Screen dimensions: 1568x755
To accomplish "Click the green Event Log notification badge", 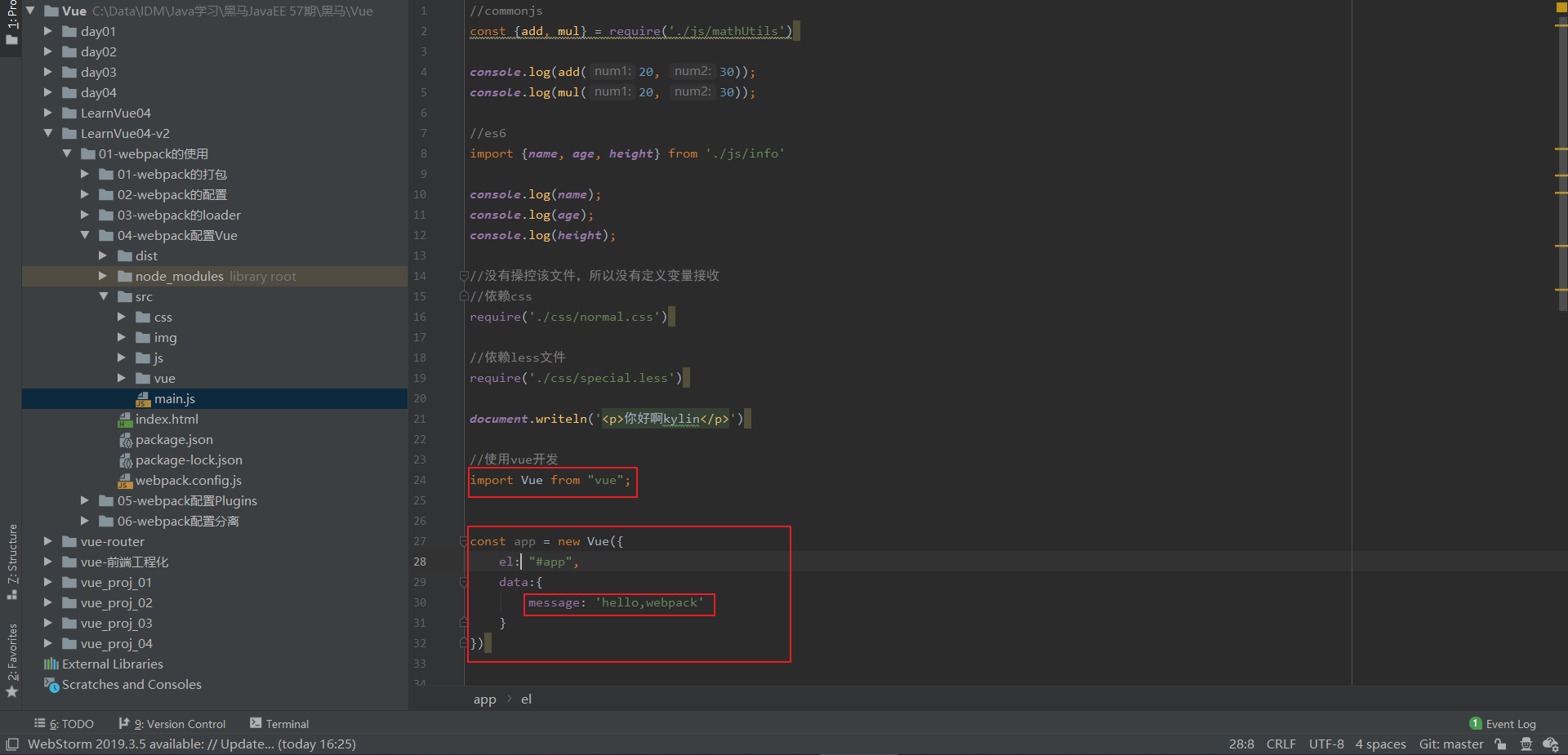I will [1475, 724].
